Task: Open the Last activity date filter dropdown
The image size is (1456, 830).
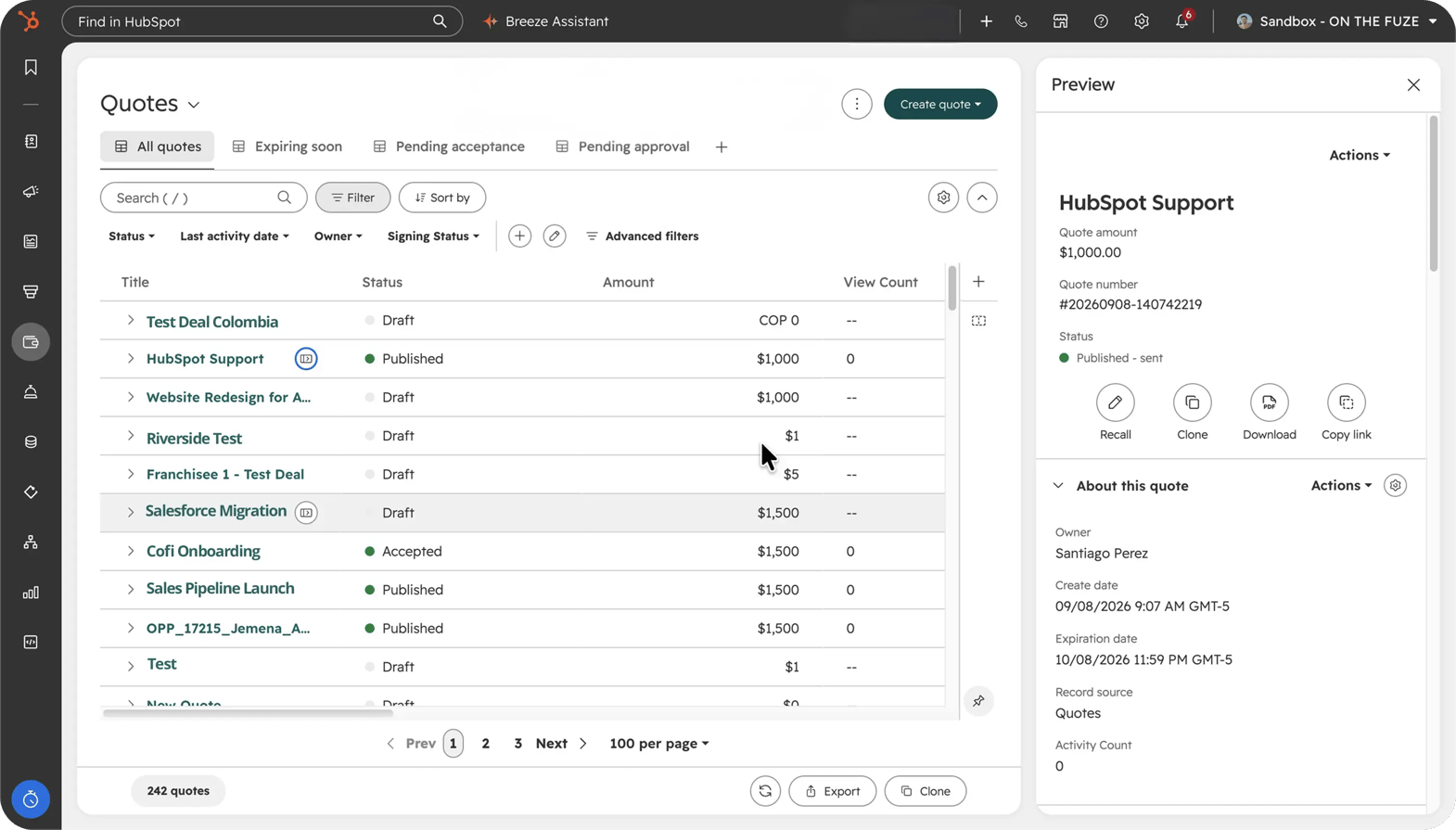Action: pos(235,236)
